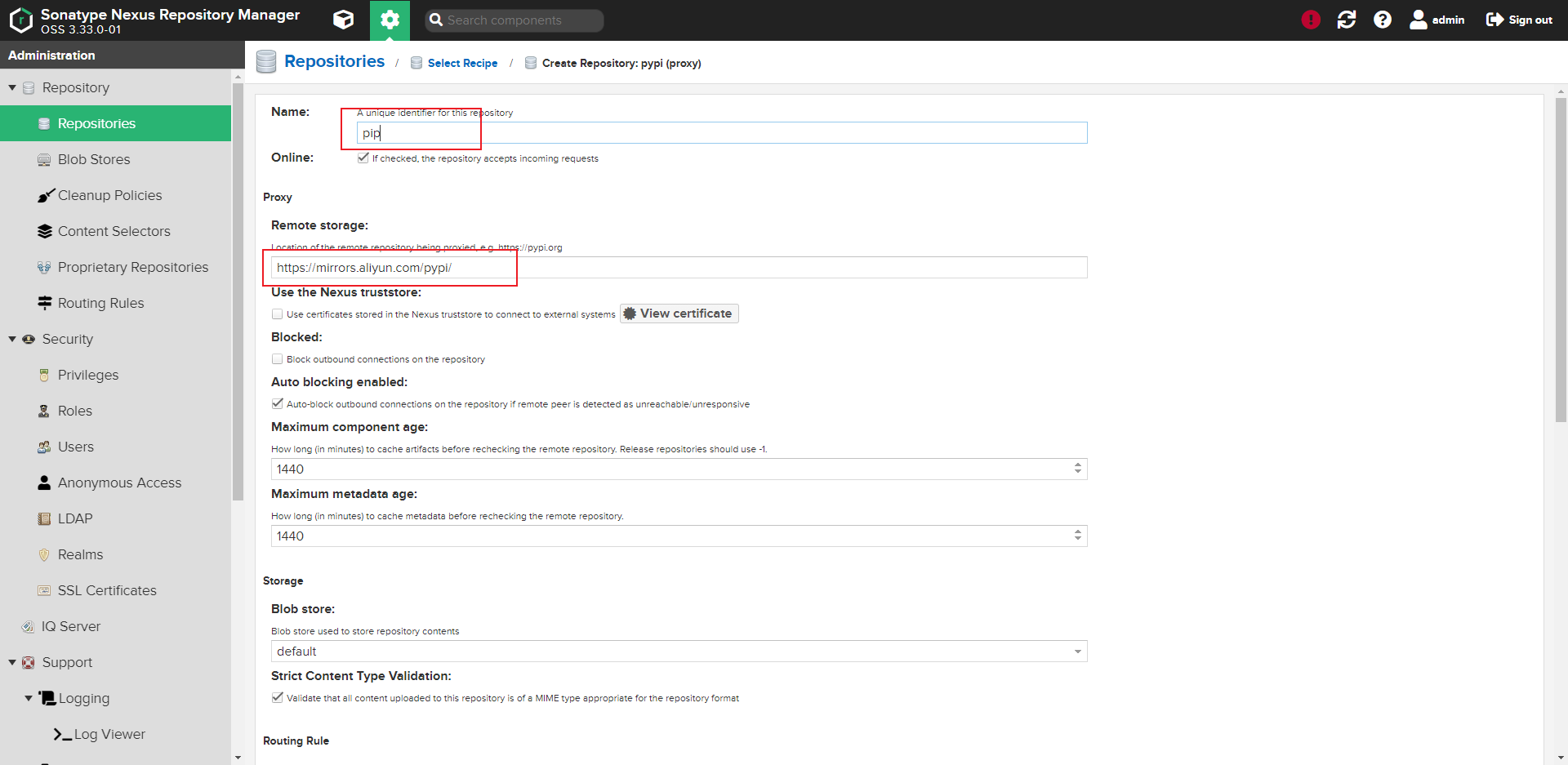This screenshot has height=765, width=1568.
Task: Click the View certificate button
Action: (x=679, y=314)
